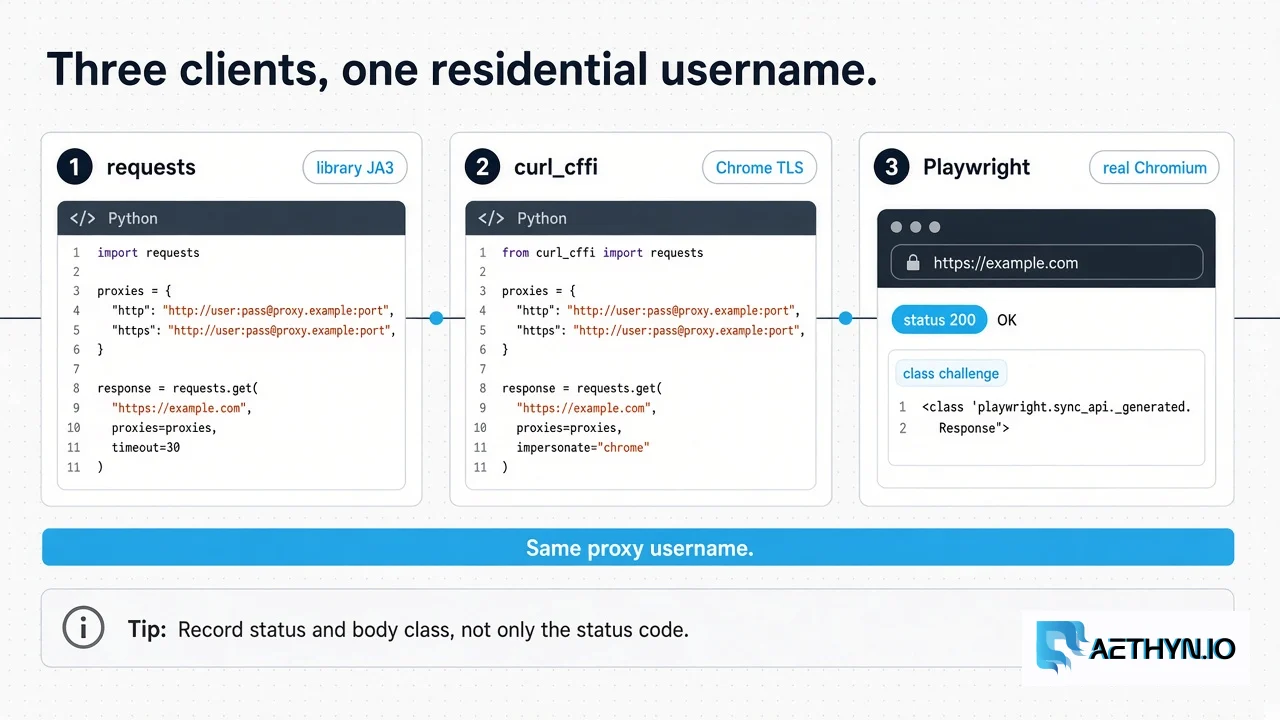The image size is (1280, 720).
Task: Click the class challenge tag
Action: [x=950, y=373]
